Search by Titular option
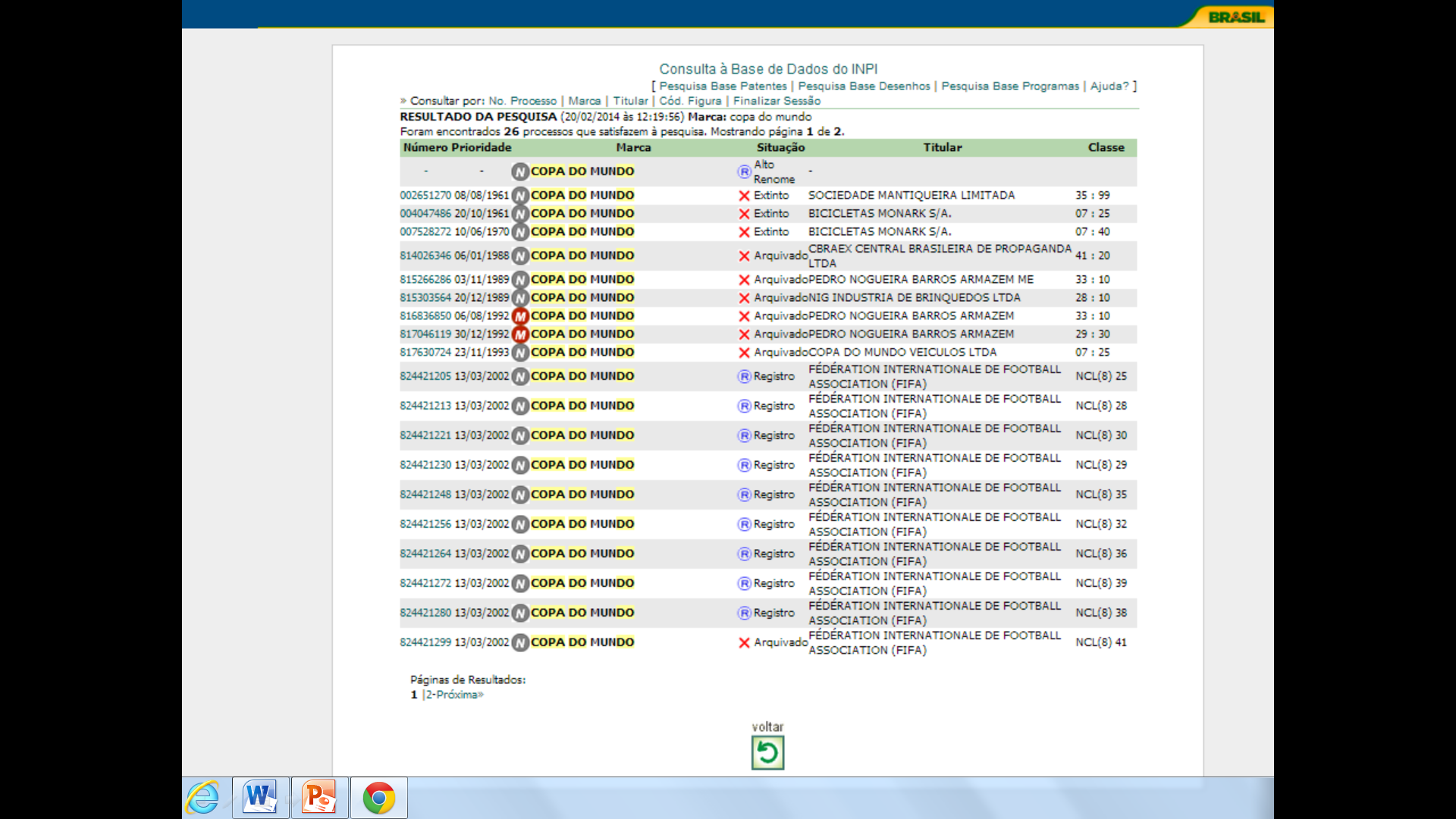The image size is (1456, 819). [x=630, y=101]
